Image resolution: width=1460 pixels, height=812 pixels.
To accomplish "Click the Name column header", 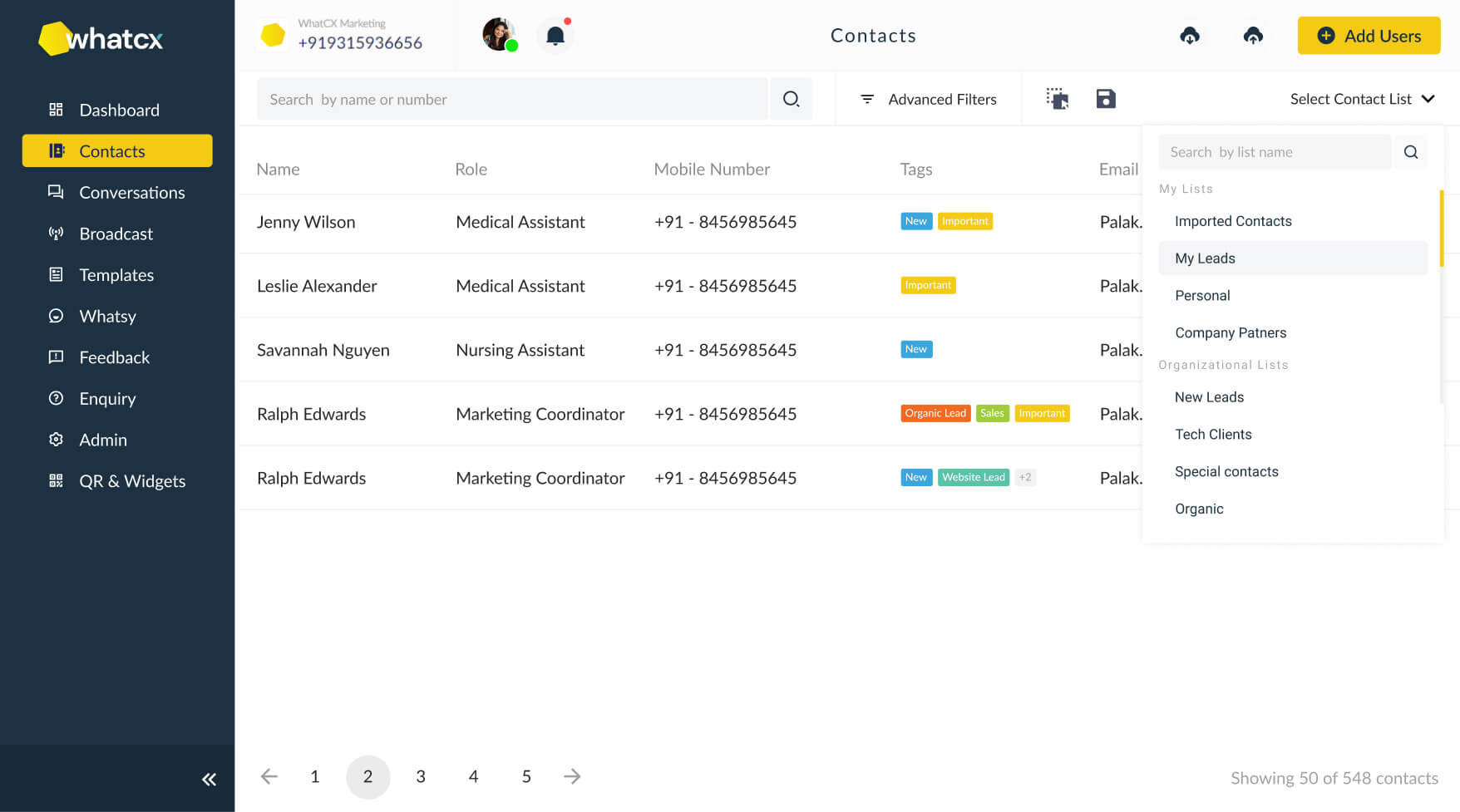I will point(278,169).
